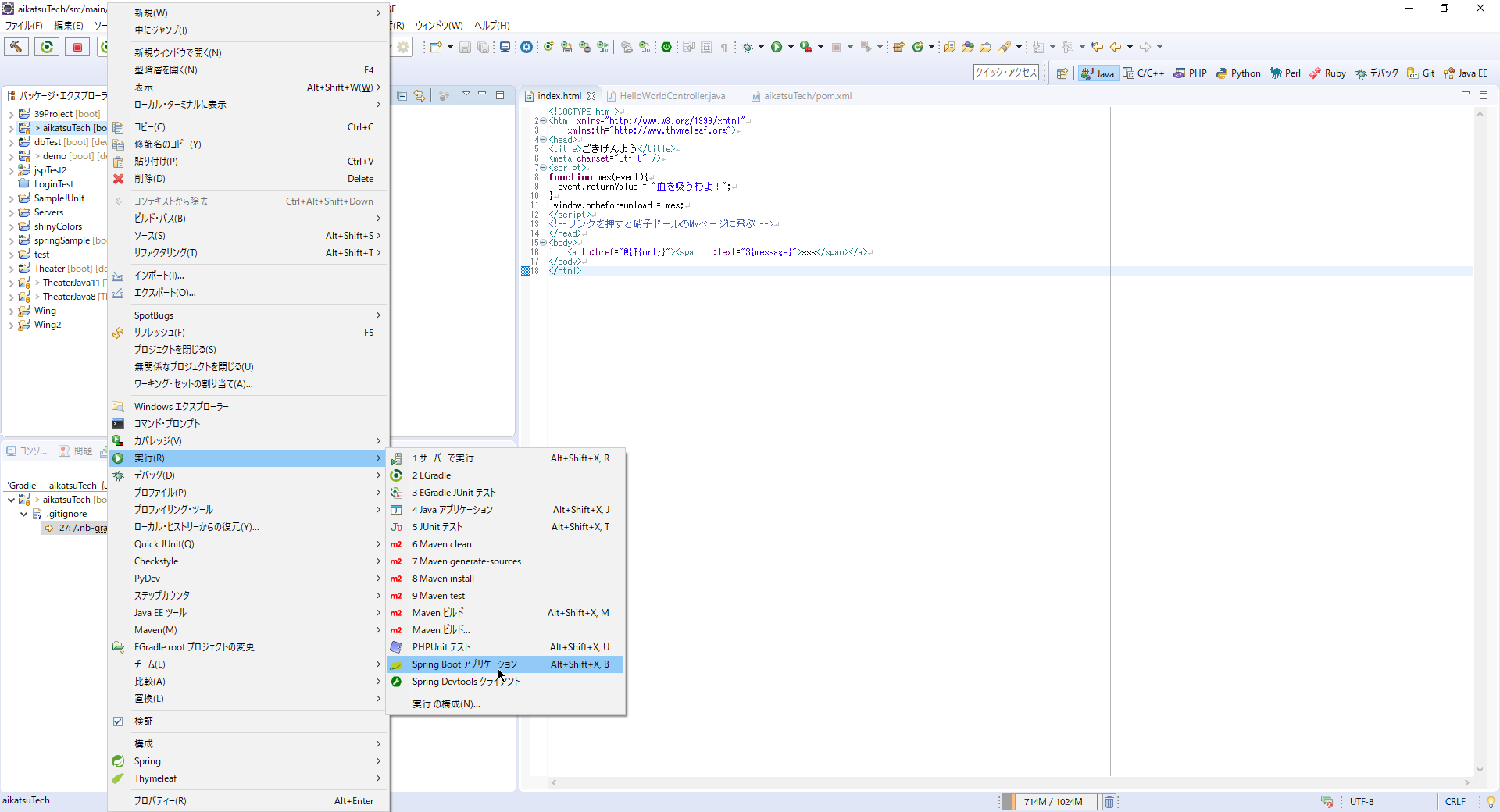Click the green ring icon beside the hammer

47,47
